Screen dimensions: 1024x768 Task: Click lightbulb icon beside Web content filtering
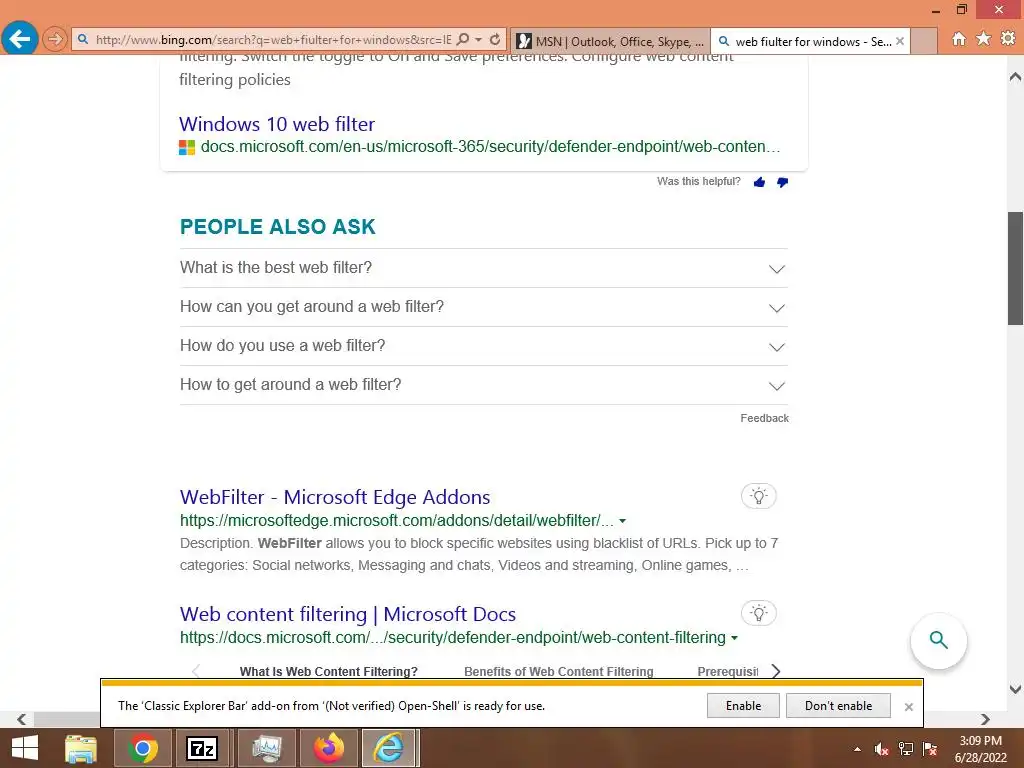point(758,613)
